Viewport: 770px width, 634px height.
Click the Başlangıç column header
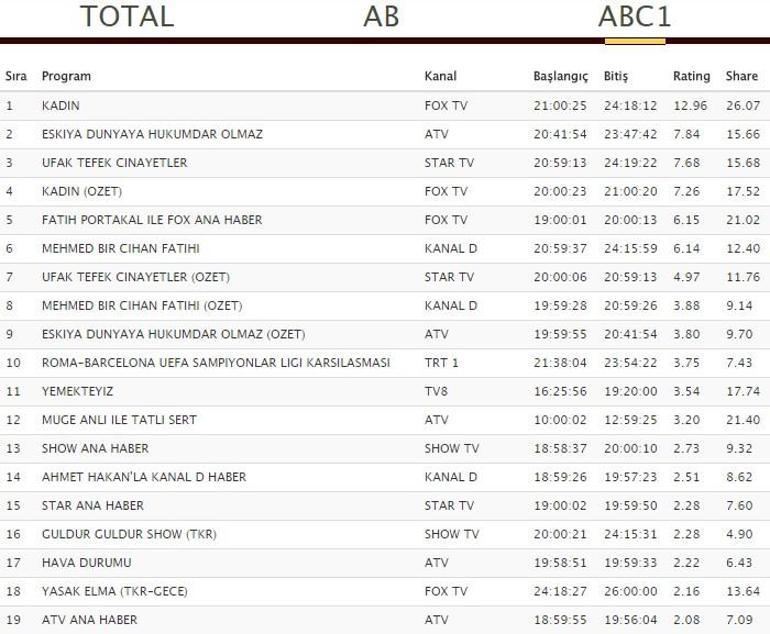(561, 77)
